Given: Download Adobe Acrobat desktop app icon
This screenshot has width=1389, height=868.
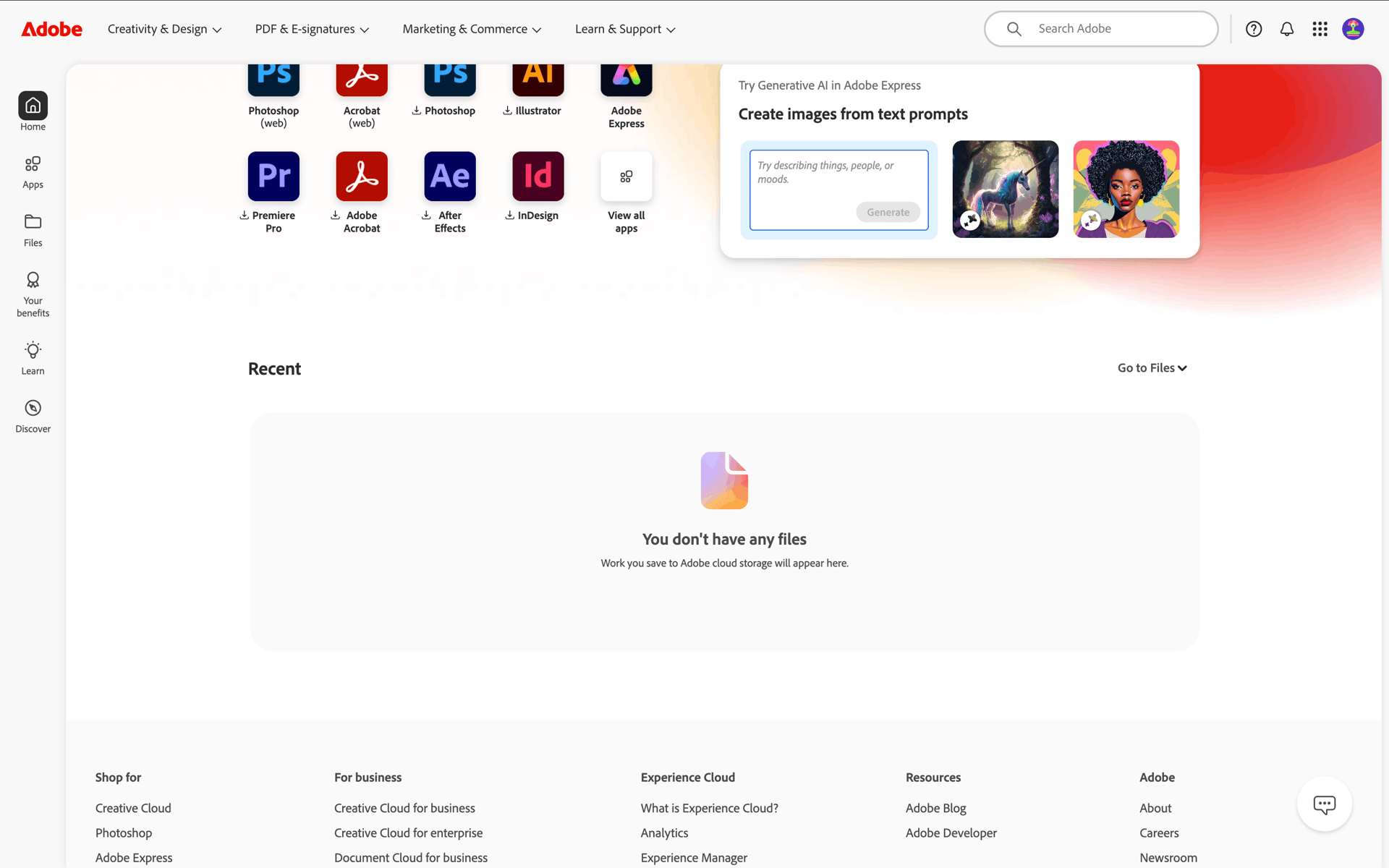Looking at the screenshot, I should pos(362,176).
